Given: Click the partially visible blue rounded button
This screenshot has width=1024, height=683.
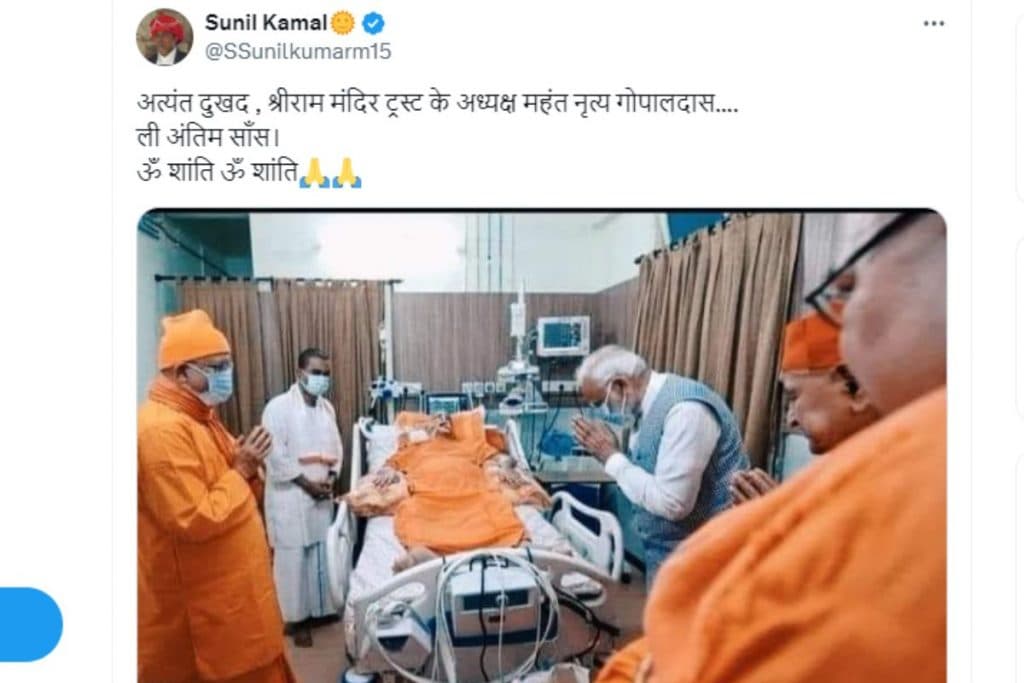Looking at the screenshot, I should pos(31,624).
